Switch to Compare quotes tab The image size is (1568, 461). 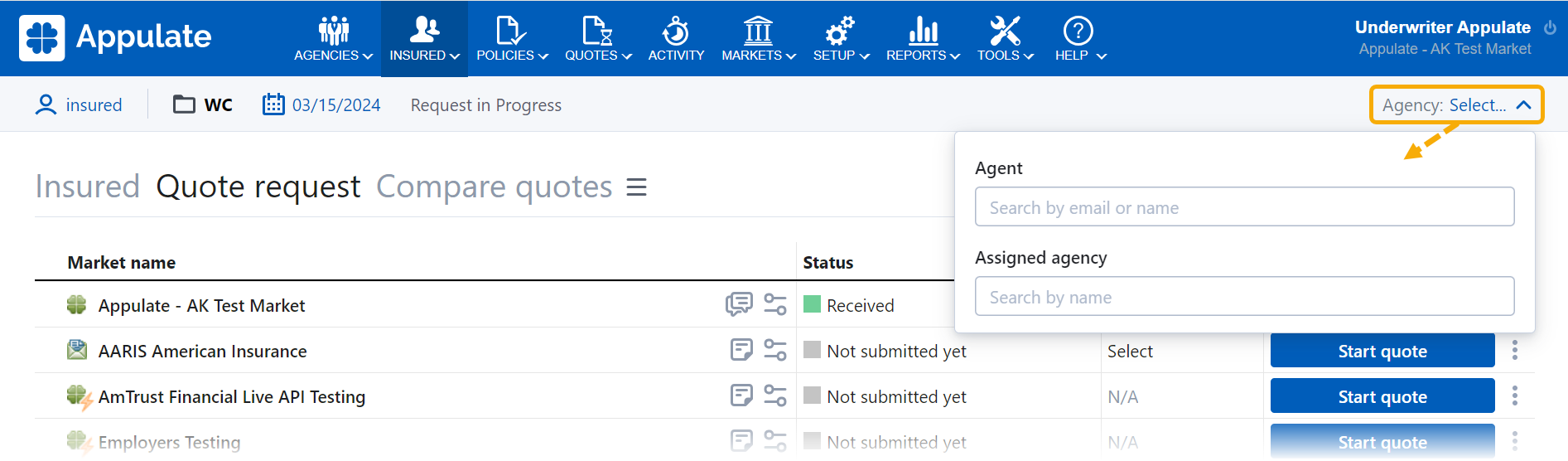(494, 187)
